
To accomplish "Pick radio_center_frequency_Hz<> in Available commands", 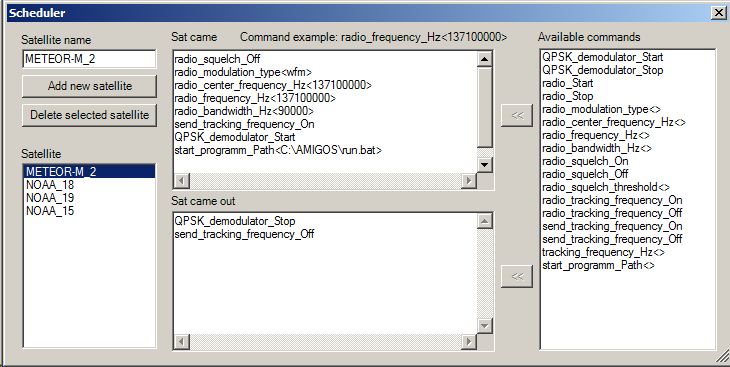I will pos(614,122).
